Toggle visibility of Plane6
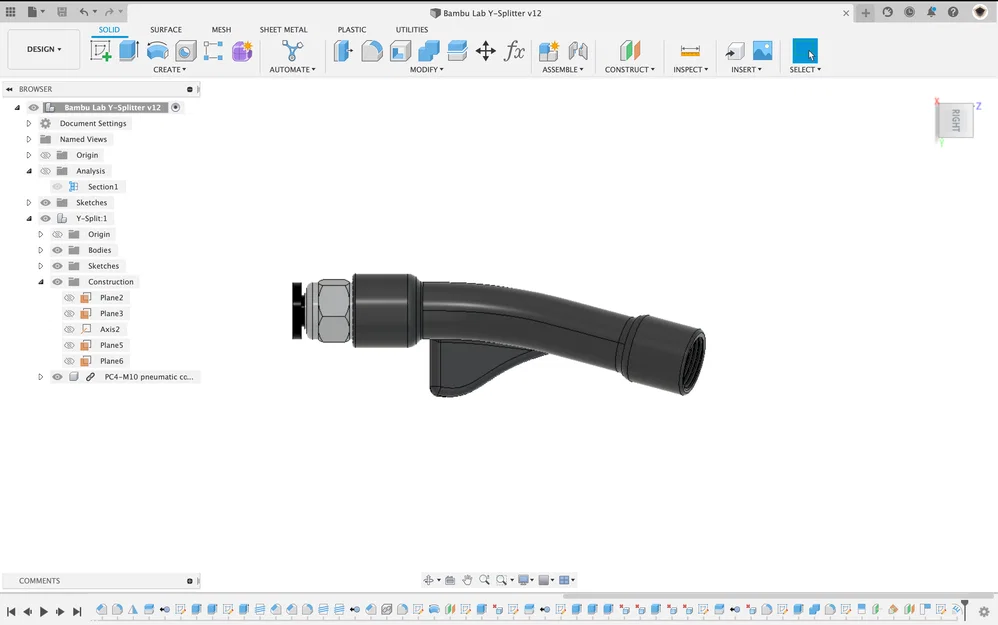The image size is (998, 625). (69, 361)
